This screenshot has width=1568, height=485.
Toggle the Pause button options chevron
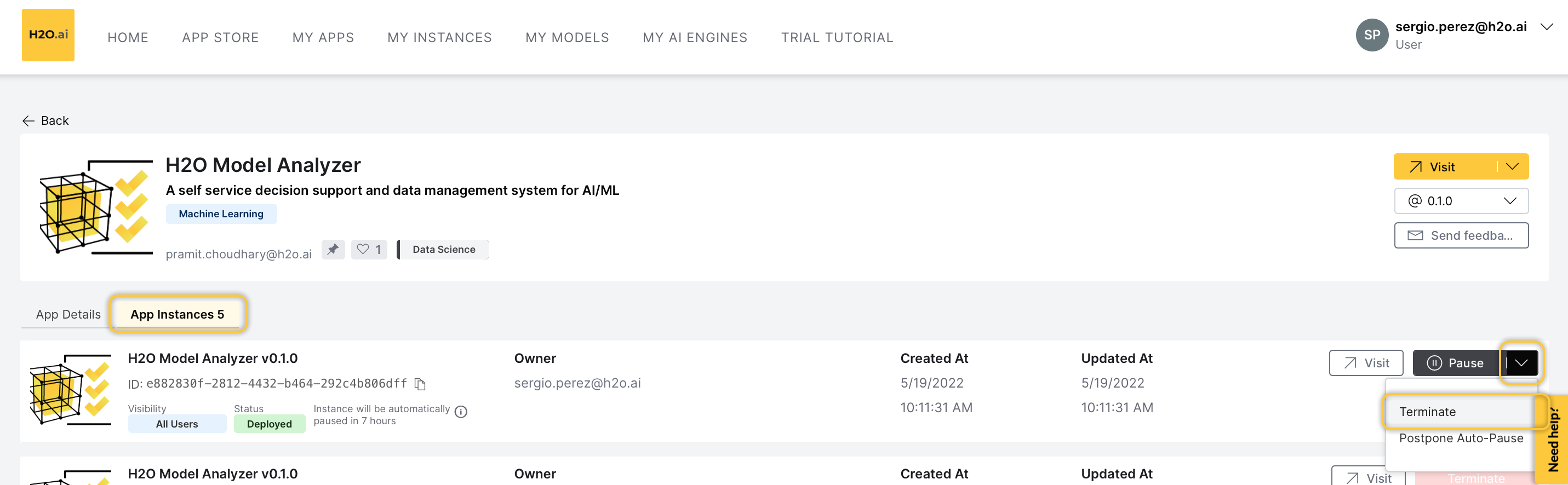point(1520,363)
